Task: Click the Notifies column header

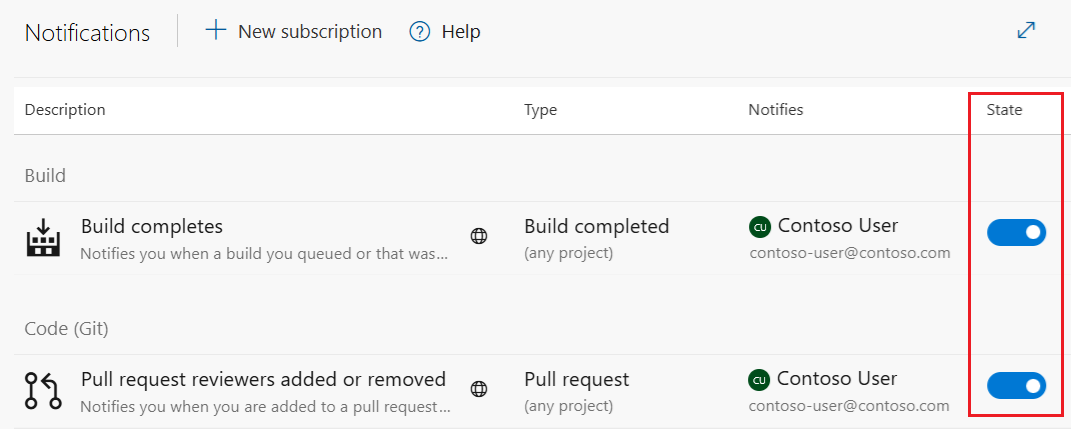Action: (775, 109)
